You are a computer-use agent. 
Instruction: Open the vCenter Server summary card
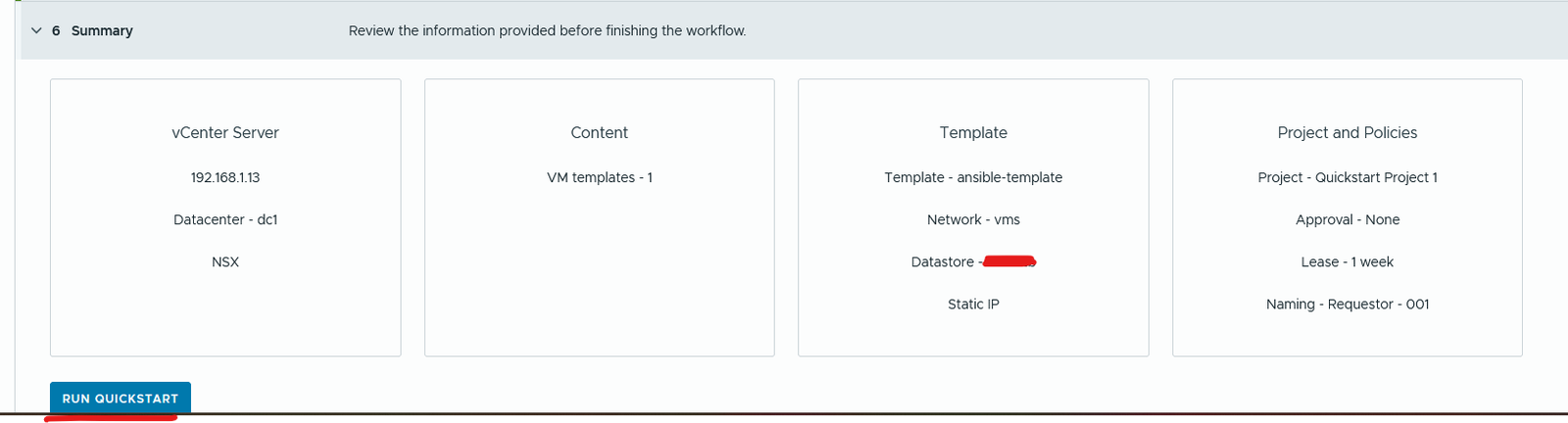tap(225, 217)
